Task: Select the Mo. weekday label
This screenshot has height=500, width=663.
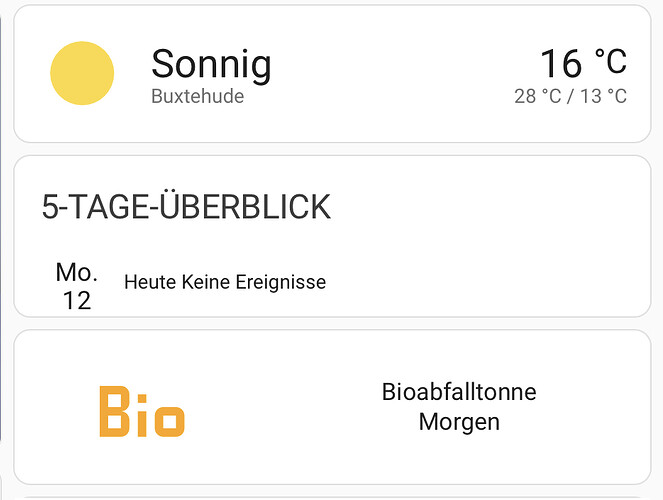Action: pos(76,272)
